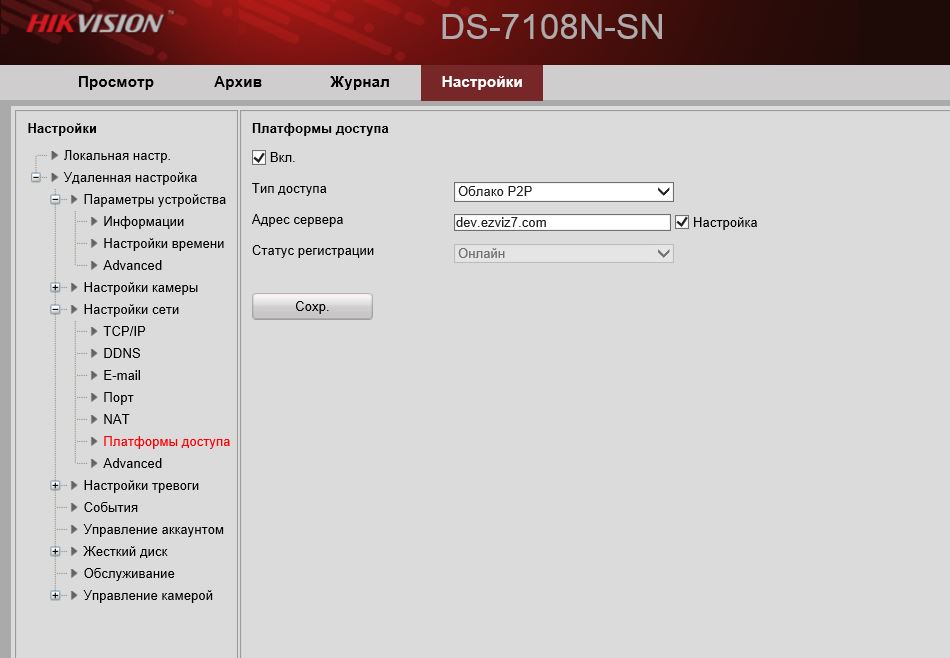Open the Тип доступа dropdown
This screenshot has height=658, width=950.
click(563, 191)
